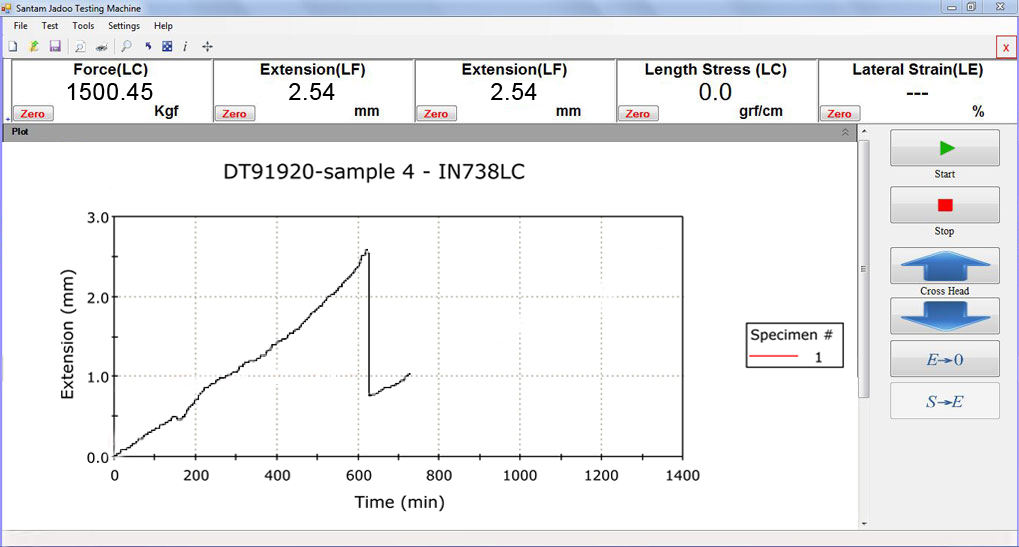Zero the Force(LC) reading

click(33, 114)
